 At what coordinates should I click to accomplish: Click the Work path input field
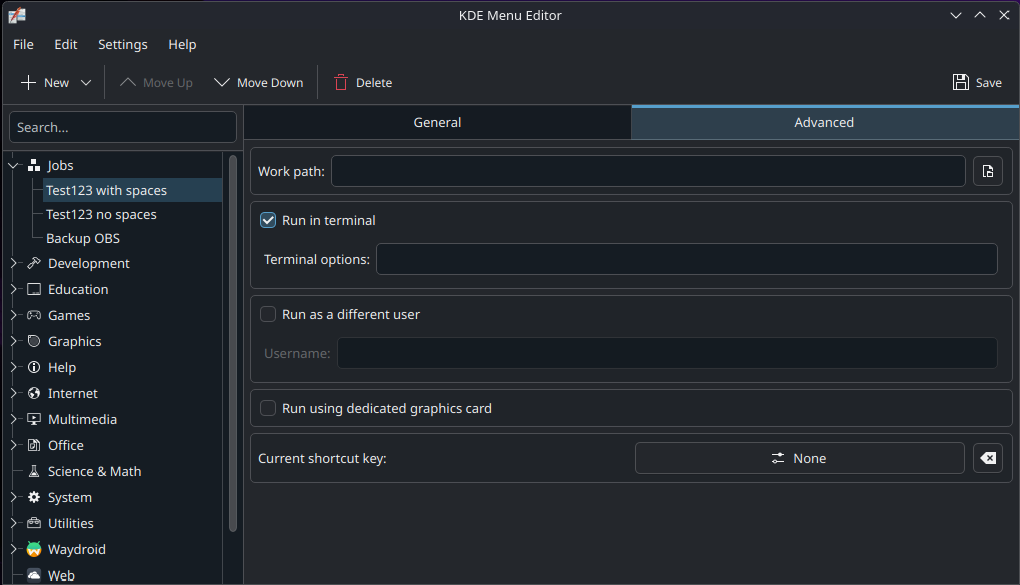pyautogui.click(x=648, y=171)
